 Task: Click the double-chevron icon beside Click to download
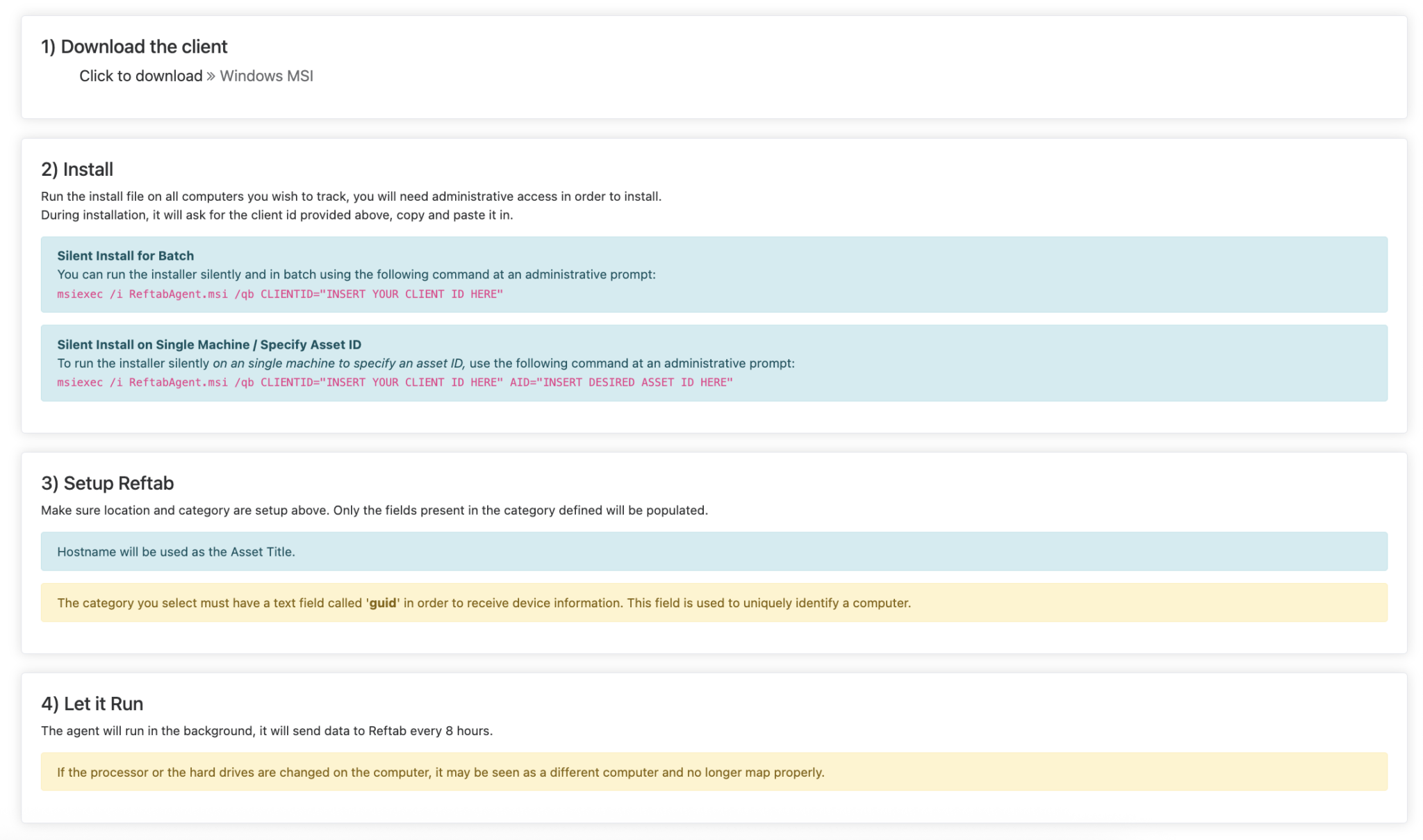211,76
